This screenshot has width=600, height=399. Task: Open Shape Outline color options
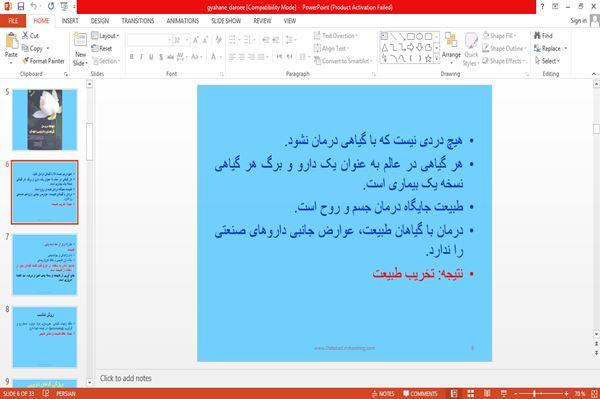point(504,48)
